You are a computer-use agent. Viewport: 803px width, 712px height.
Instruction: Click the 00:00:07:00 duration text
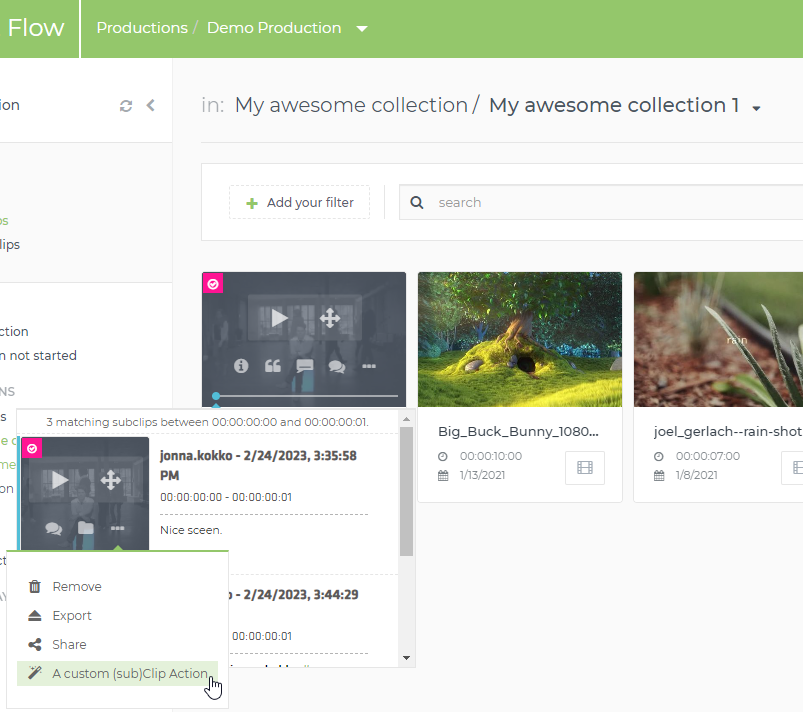click(x=708, y=456)
